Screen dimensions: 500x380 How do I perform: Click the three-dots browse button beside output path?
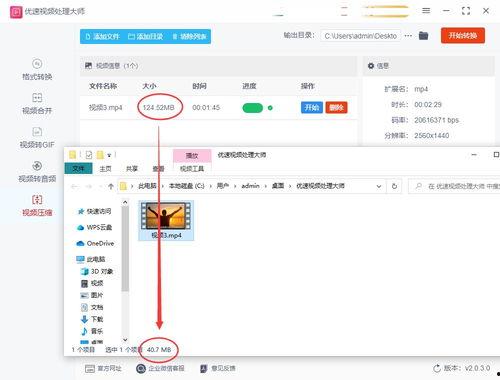tap(408, 36)
